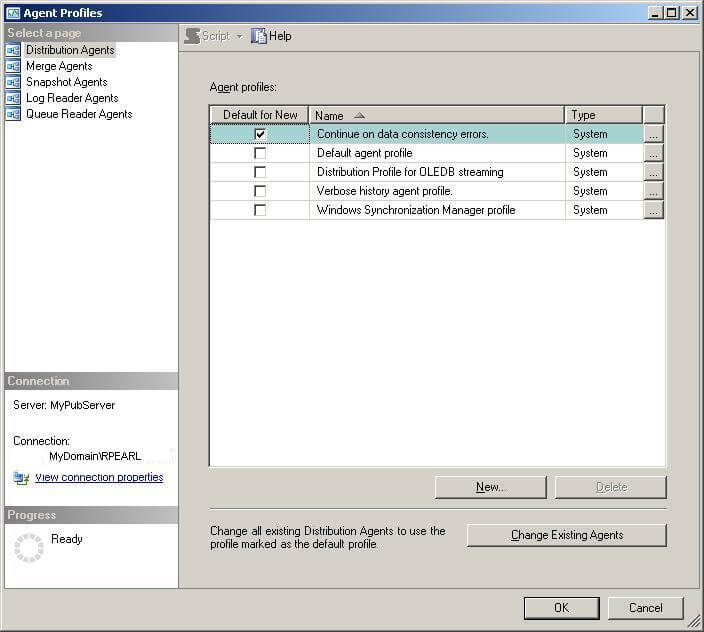This screenshot has height=632, width=704.
Task: Click the connection properties icon
Action: (x=21, y=478)
